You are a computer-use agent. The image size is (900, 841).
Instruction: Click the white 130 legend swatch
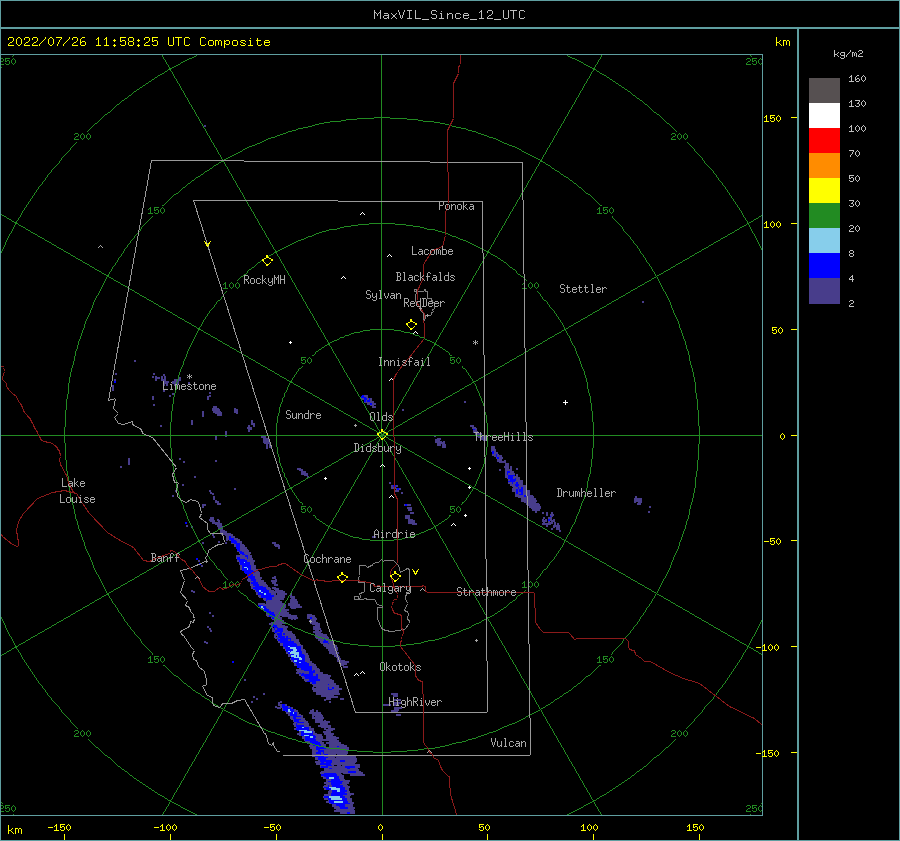pyautogui.click(x=824, y=115)
